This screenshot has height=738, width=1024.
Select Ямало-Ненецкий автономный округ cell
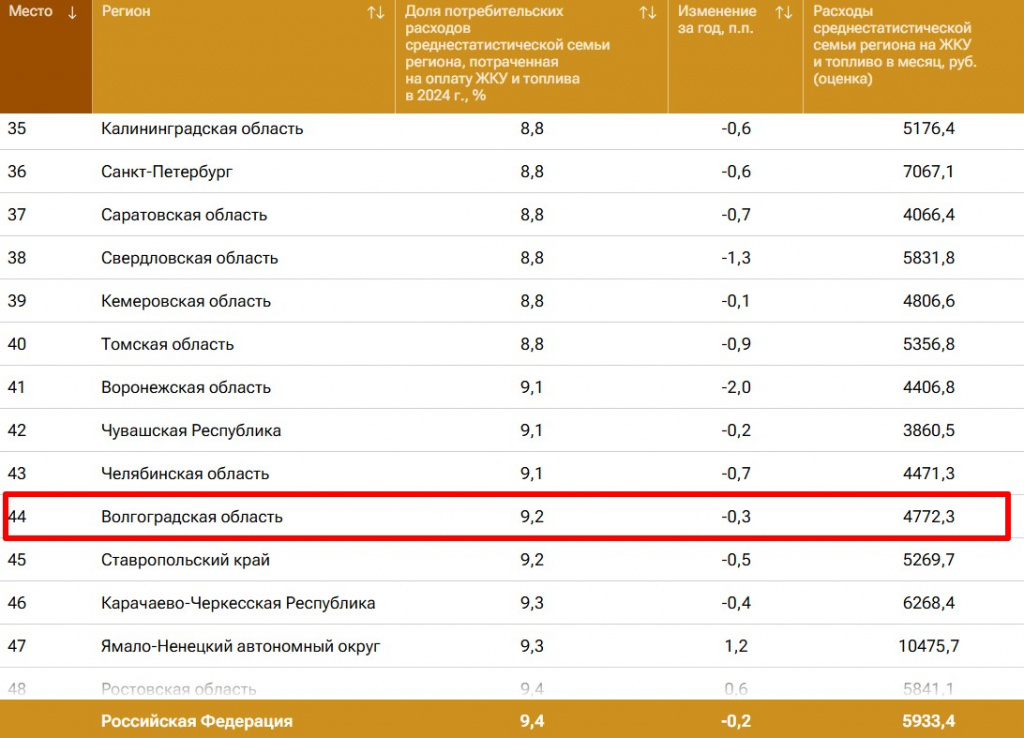[240, 646]
